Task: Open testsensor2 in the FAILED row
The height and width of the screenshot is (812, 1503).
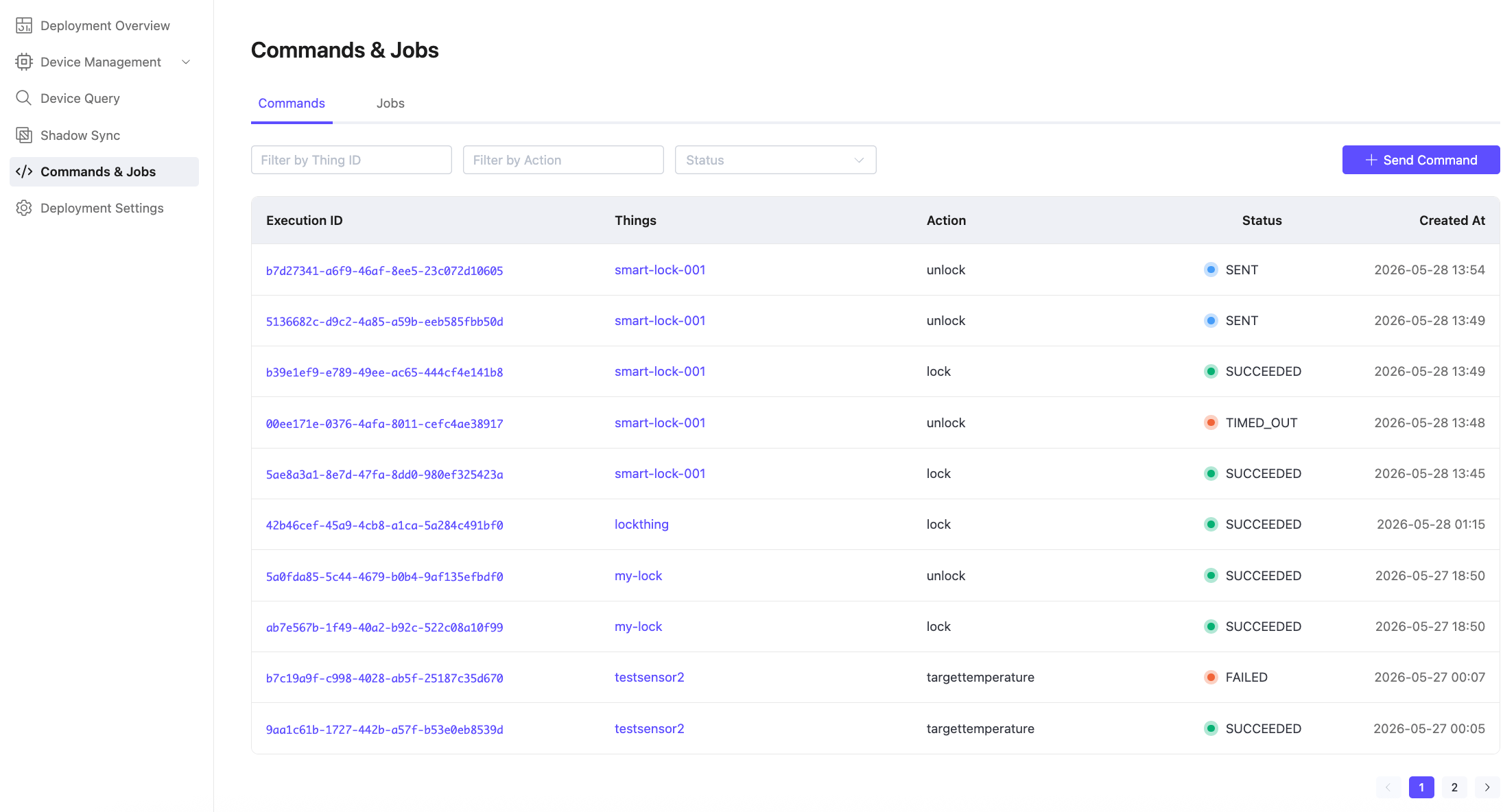Action: click(x=649, y=677)
